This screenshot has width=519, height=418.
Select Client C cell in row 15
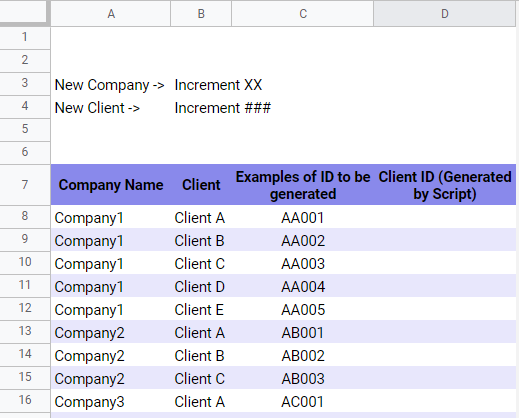click(x=201, y=378)
